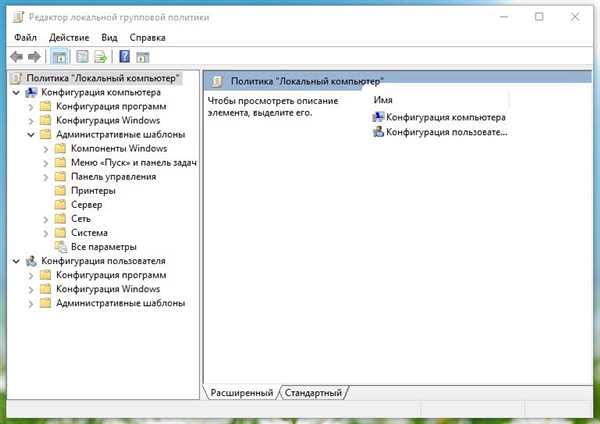Image resolution: width=600 pixels, height=424 pixels.
Task: Select Компоненты Windows label in tree
Action: 119,148
